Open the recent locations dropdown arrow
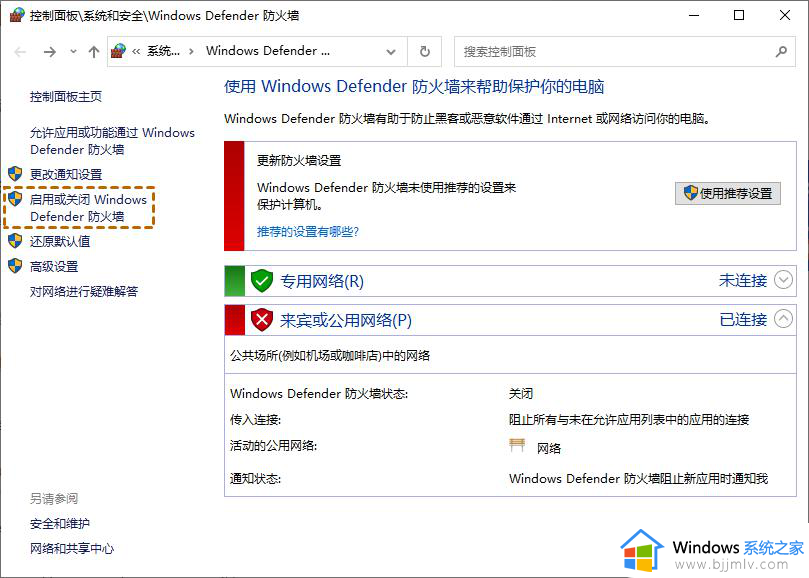Image resolution: width=809 pixels, height=578 pixels. point(73,52)
